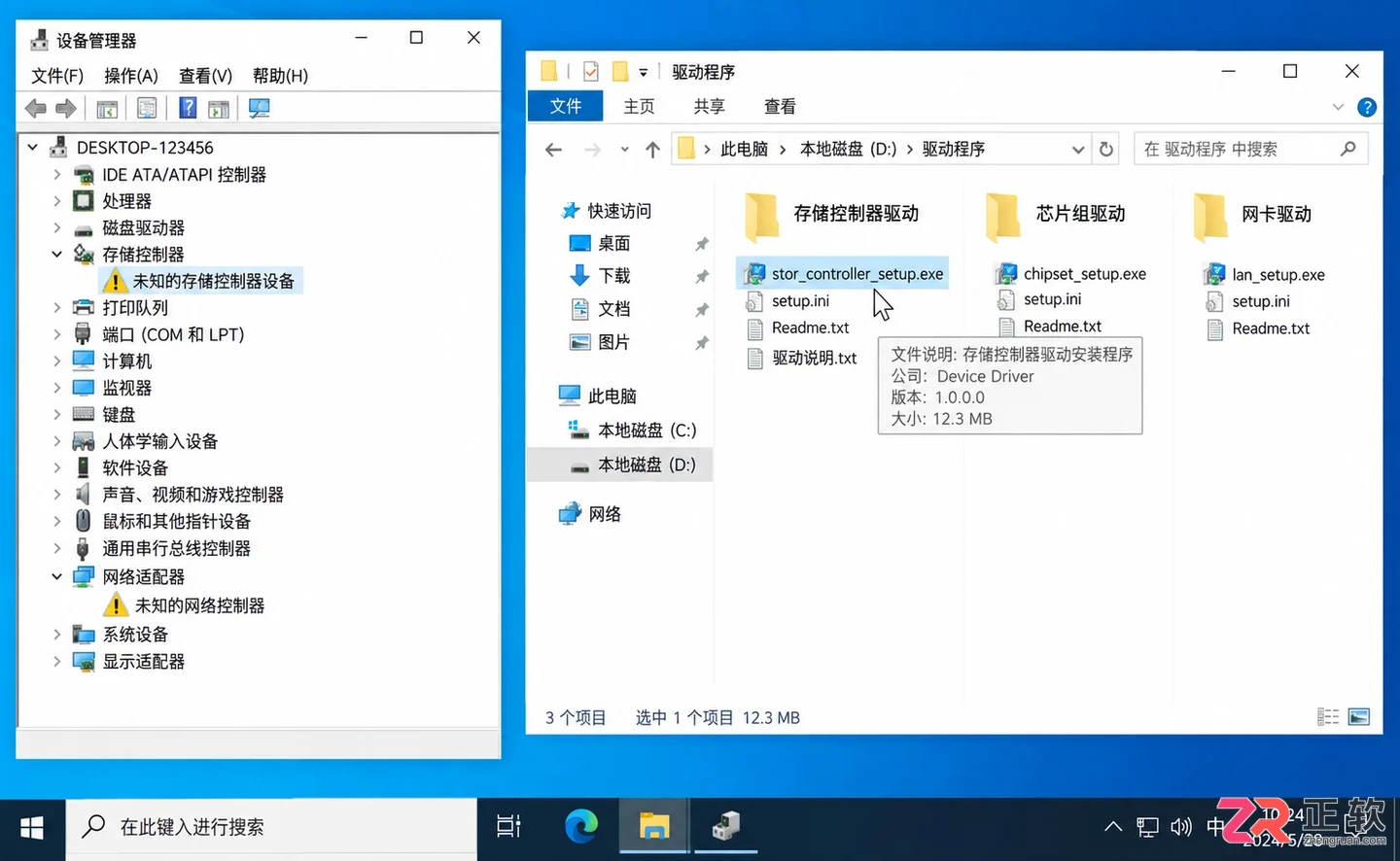Open the properties icon in Device Manager toolbar
The height and width of the screenshot is (861, 1400).
pyautogui.click(x=147, y=109)
